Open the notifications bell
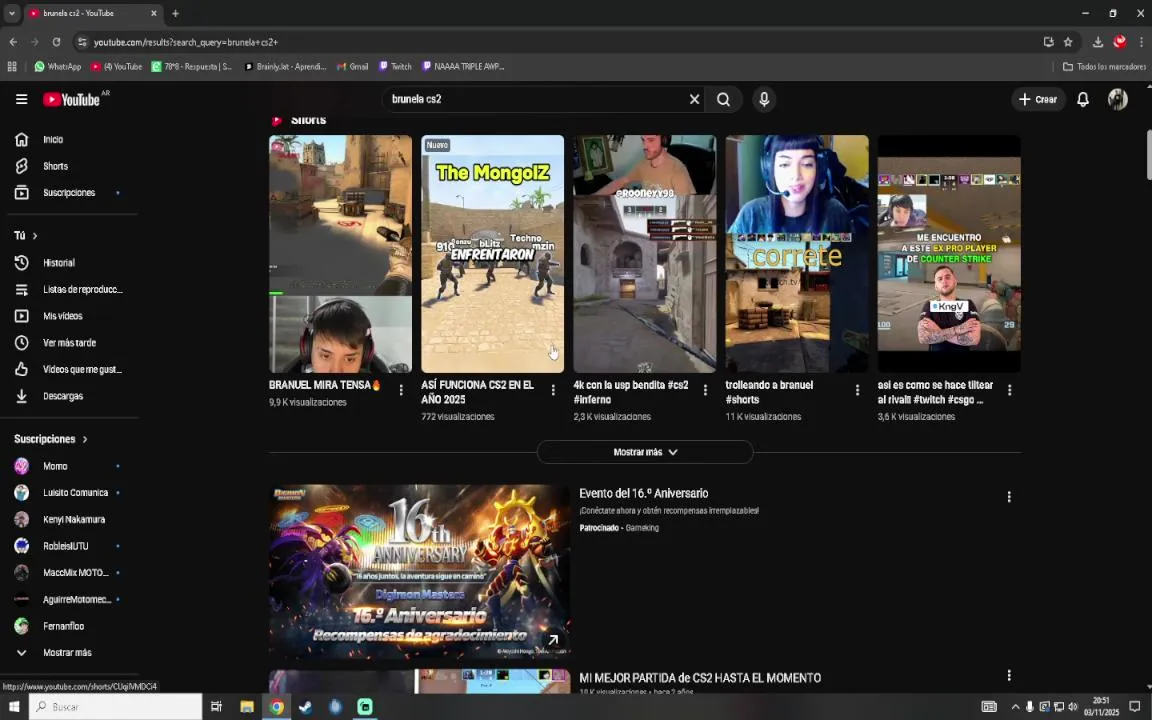The image size is (1152, 720). [1083, 100]
